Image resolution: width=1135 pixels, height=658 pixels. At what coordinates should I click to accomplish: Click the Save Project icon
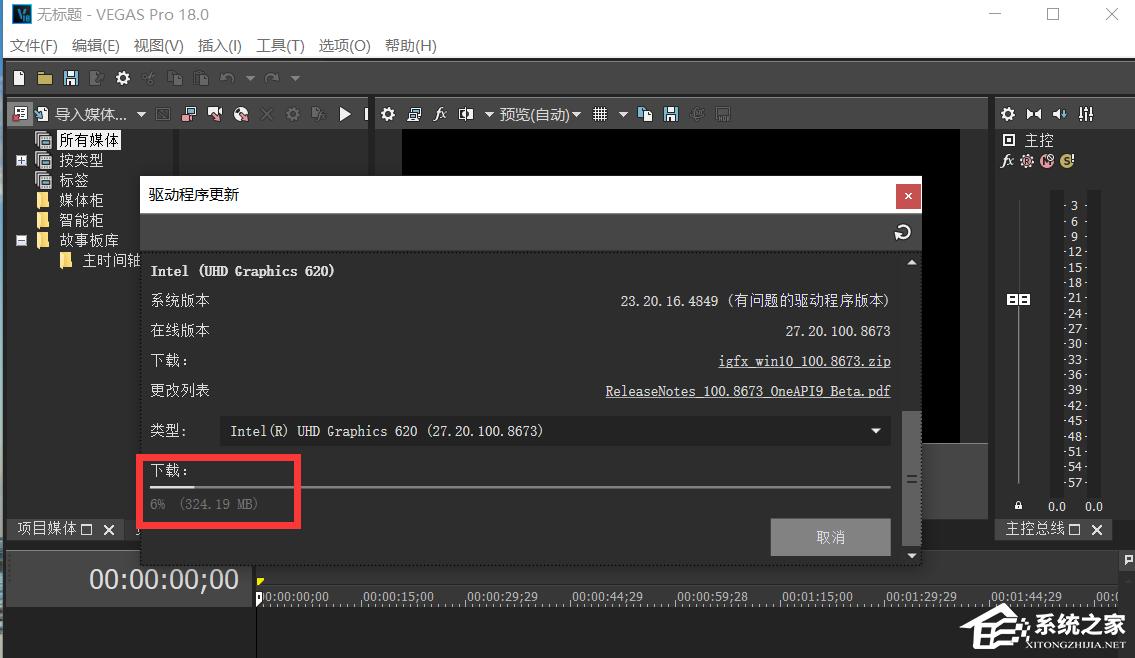pos(70,77)
